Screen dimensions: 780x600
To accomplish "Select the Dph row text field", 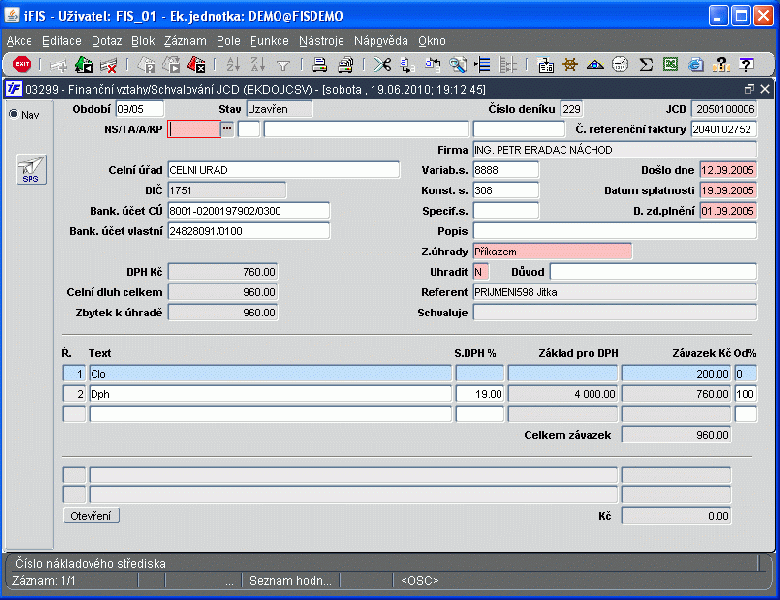I will click(270, 394).
